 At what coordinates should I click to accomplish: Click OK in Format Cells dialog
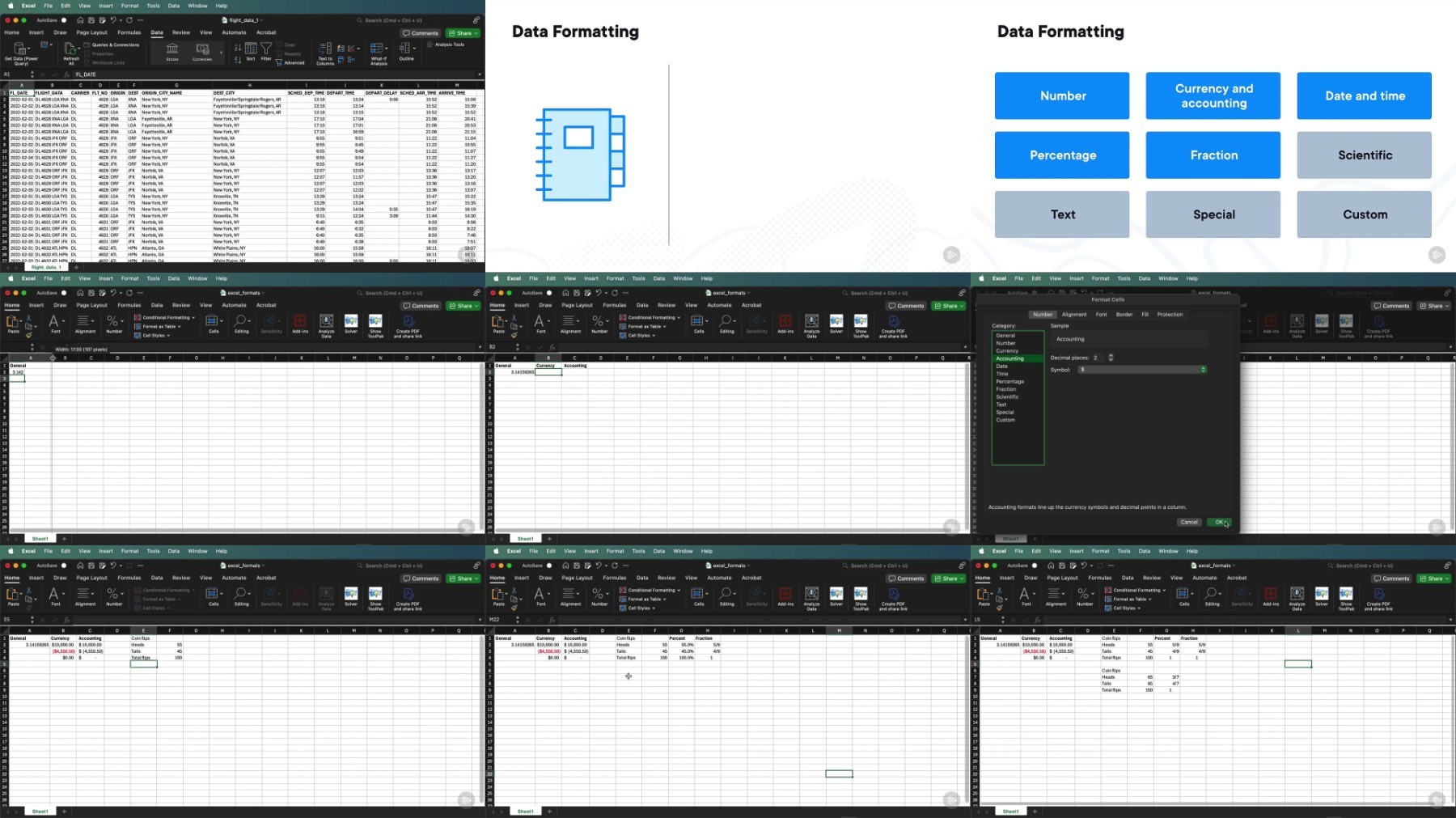tap(1219, 522)
